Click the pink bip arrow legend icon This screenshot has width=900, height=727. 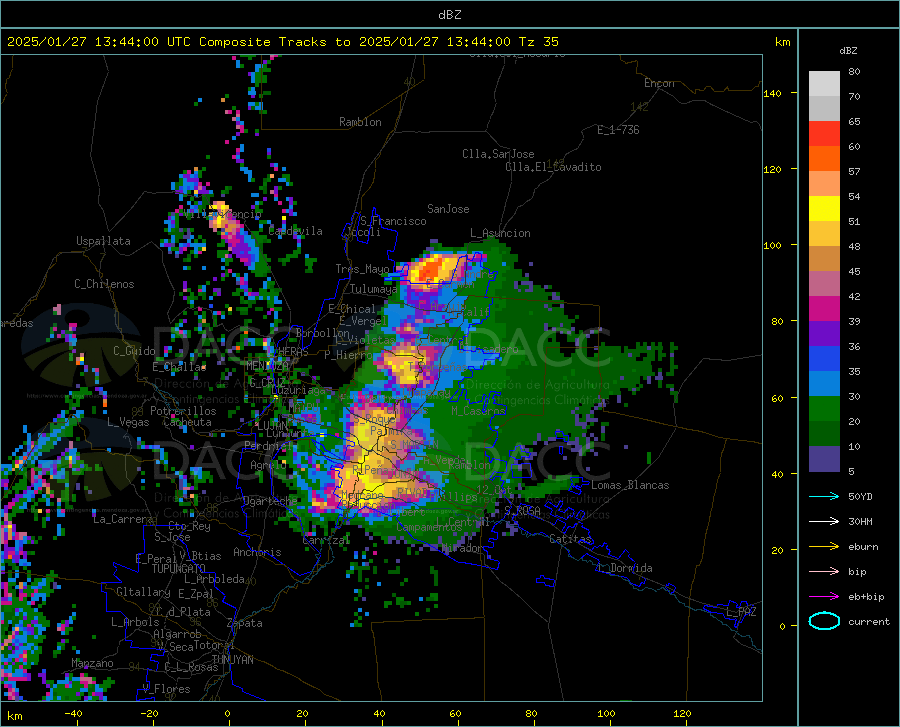(824, 572)
